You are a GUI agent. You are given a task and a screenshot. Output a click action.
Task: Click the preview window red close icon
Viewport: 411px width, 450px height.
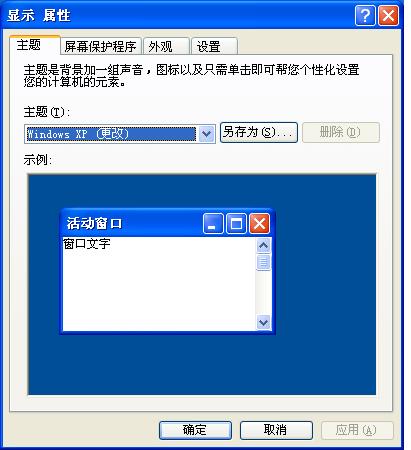259,223
